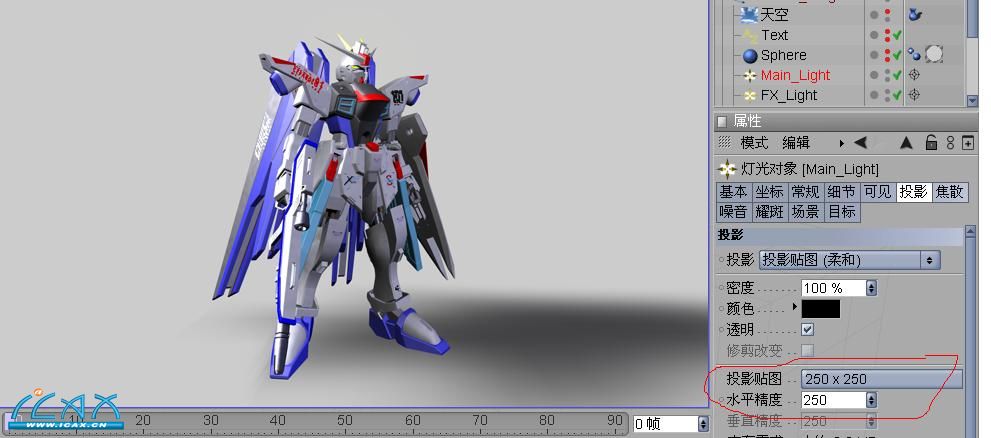Image resolution: width=991 pixels, height=438 pixels.
Task: Toggle visibility dots of Sphere row
Action: click(887, 55)
